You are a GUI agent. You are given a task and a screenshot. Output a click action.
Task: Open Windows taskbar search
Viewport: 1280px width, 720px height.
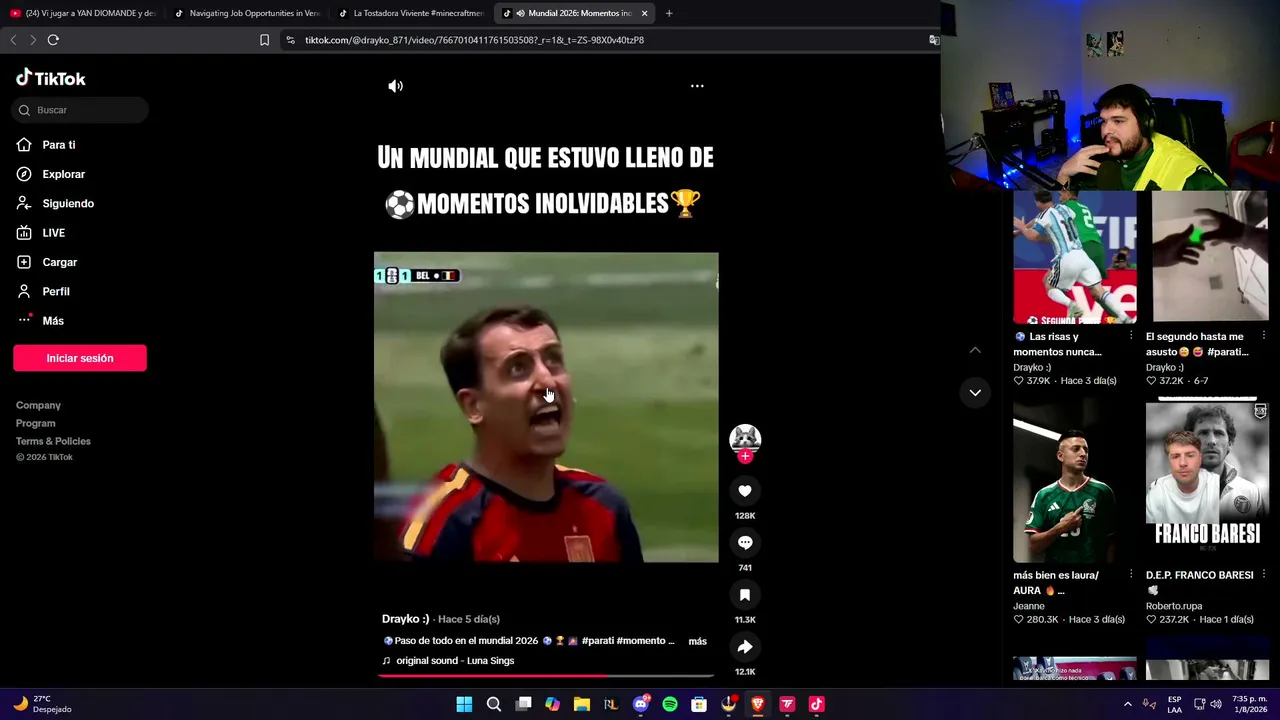tap(494, 704)
